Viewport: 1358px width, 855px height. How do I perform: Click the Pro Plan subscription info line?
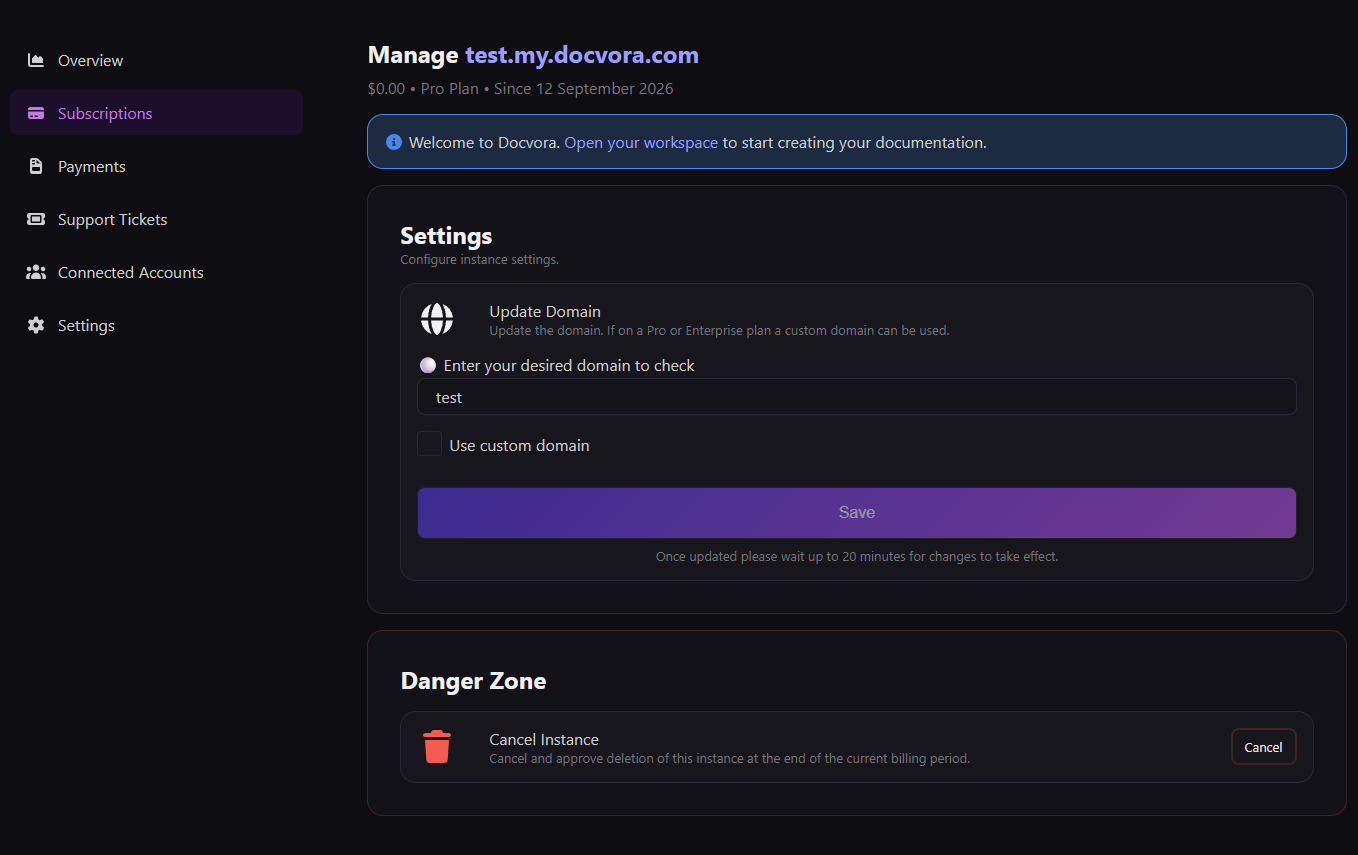click(x=520, y=88)
